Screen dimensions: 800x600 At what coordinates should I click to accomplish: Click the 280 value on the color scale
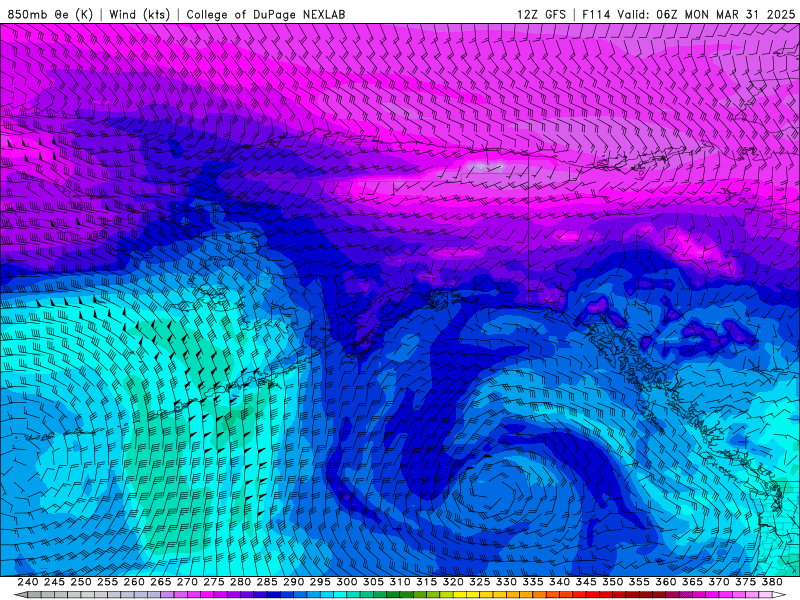pos(240,582)
